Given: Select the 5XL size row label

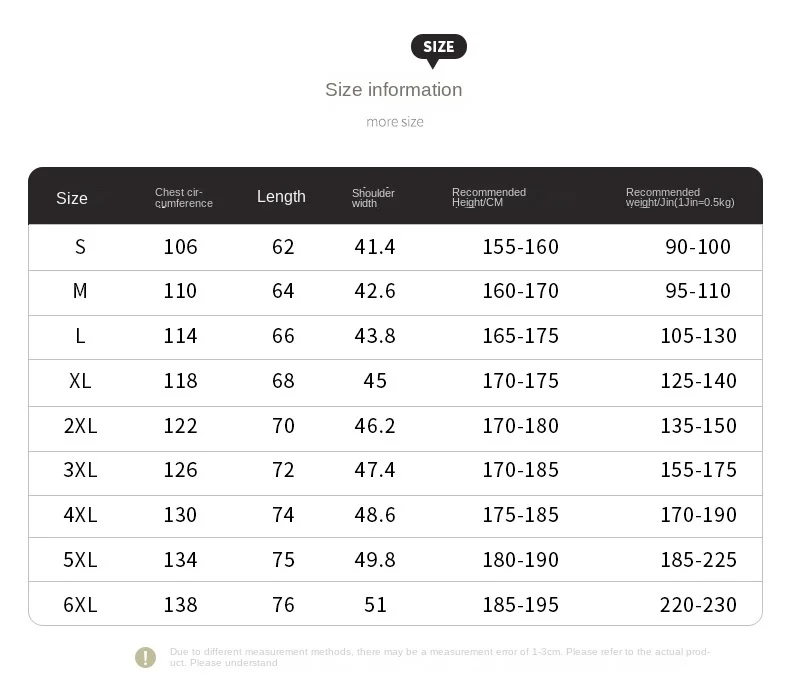Looking at the screenshot, I should click(x=80, y=560).
